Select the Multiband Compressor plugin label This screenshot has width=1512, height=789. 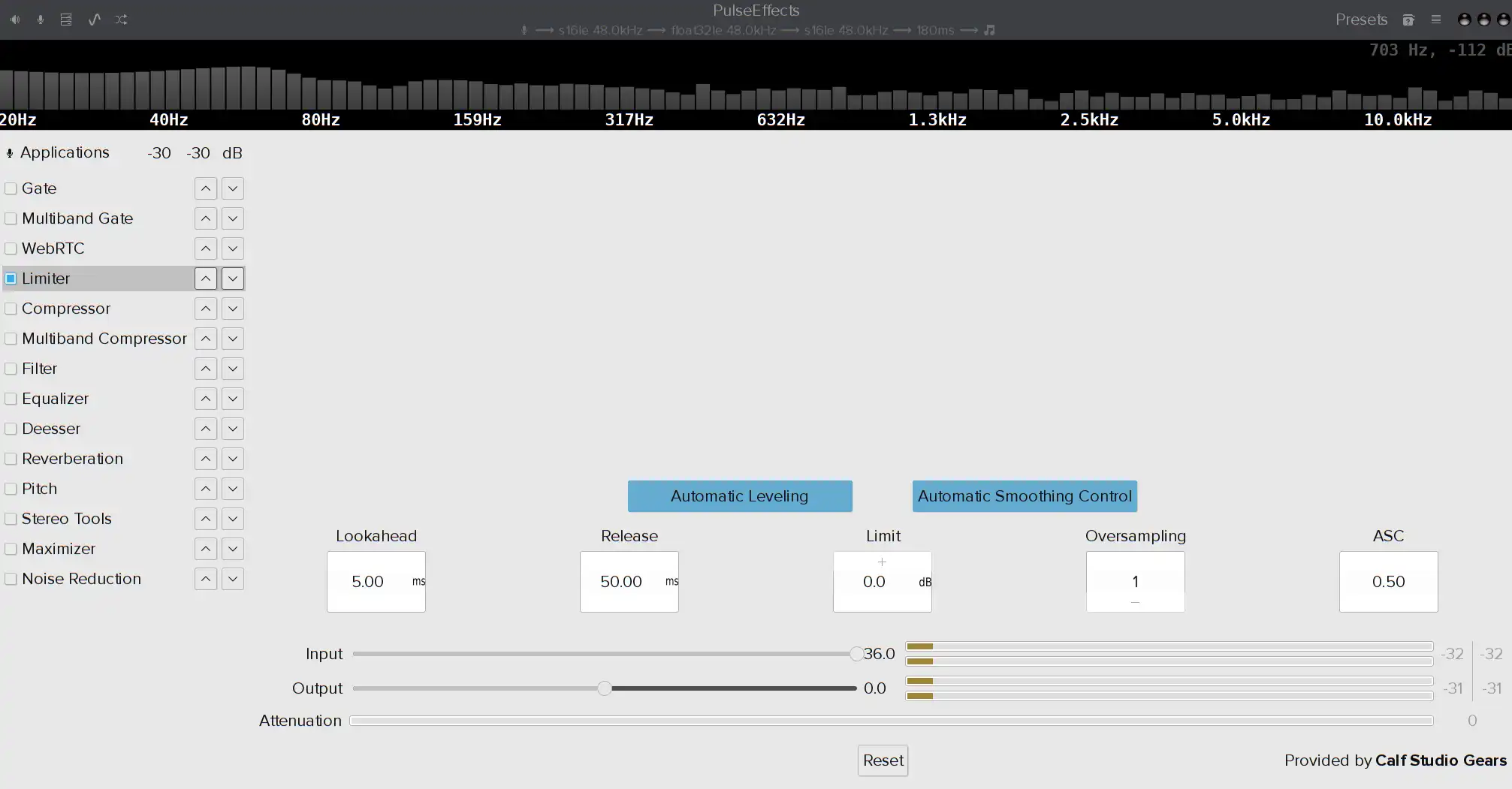(x=104, y=339)
